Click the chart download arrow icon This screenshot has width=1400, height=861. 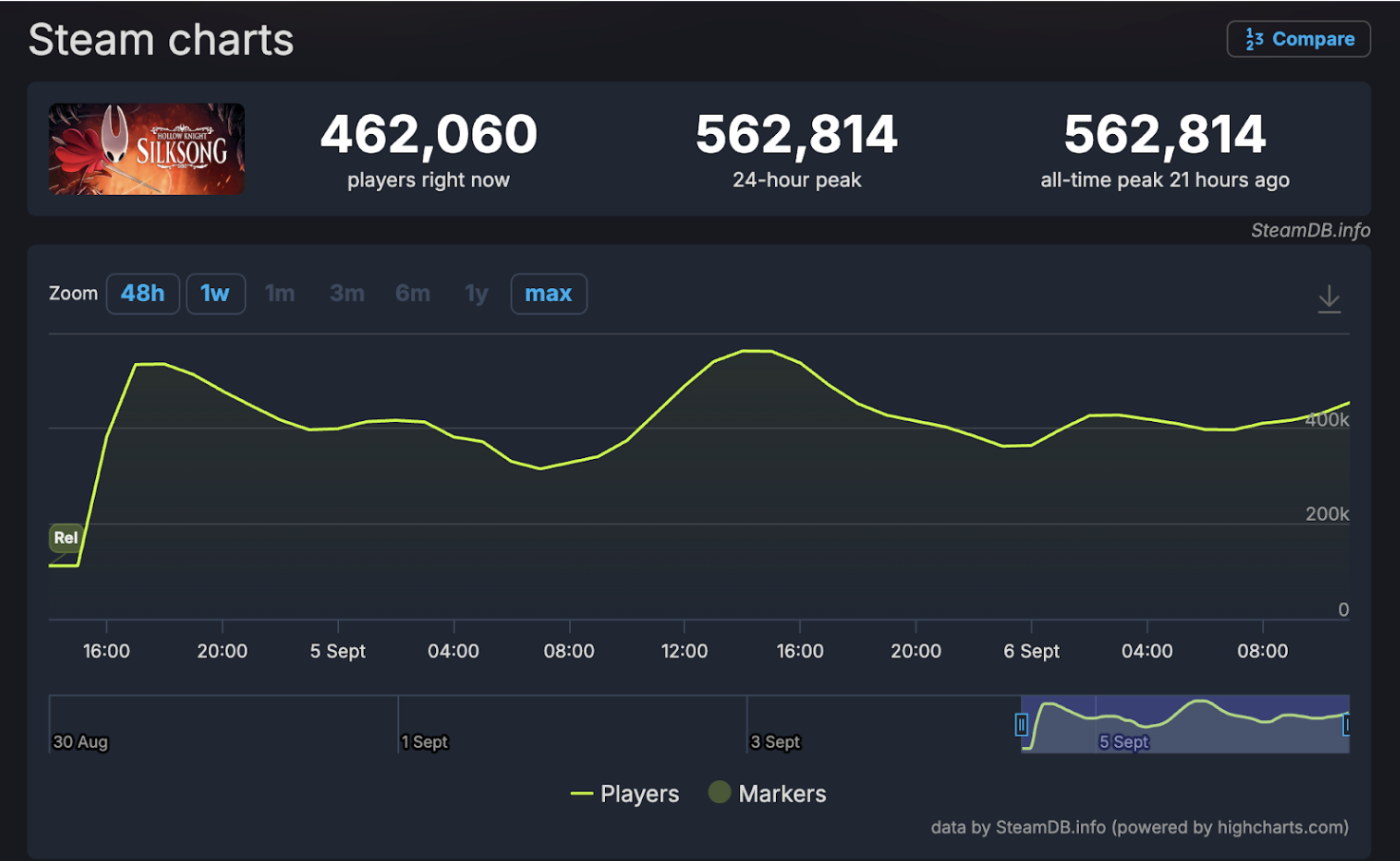[x=1329, y=298]
